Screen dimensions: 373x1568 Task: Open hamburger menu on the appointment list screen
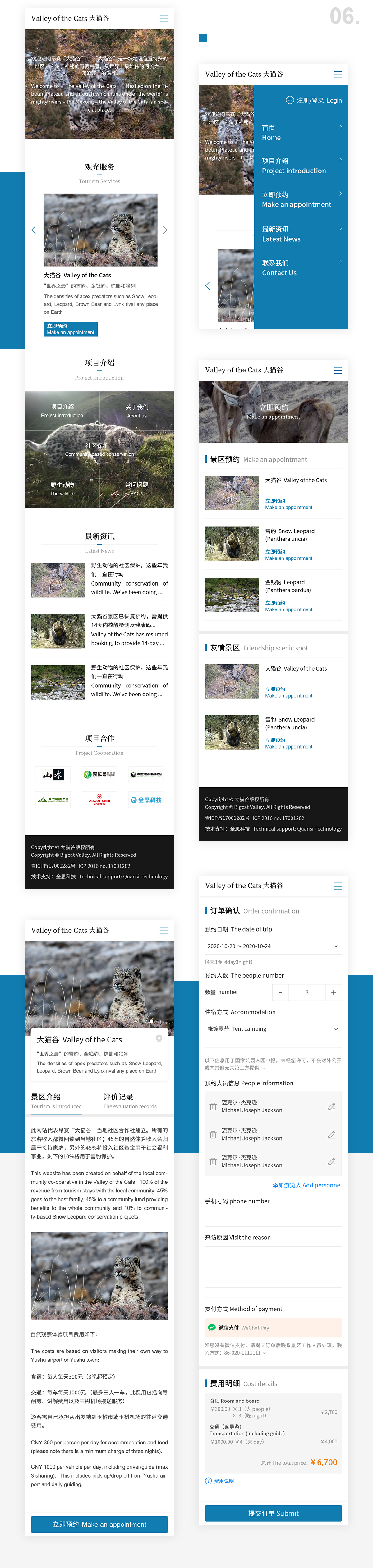(338, 370)
